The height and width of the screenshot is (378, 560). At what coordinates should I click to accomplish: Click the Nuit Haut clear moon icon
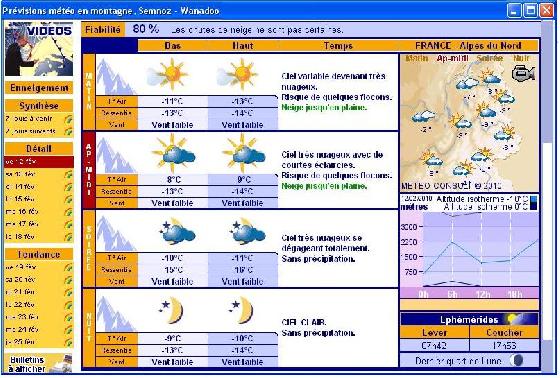pyautogui.click(x=241, y=310)
